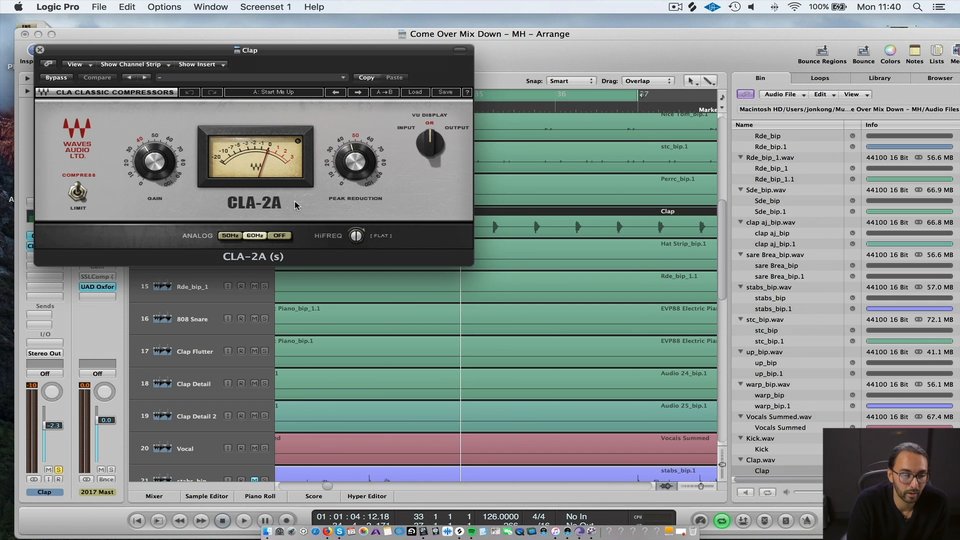This screenshot has width=960, height=540.
Task: Click the plugin redo arrow
Action: pos(212,92)
